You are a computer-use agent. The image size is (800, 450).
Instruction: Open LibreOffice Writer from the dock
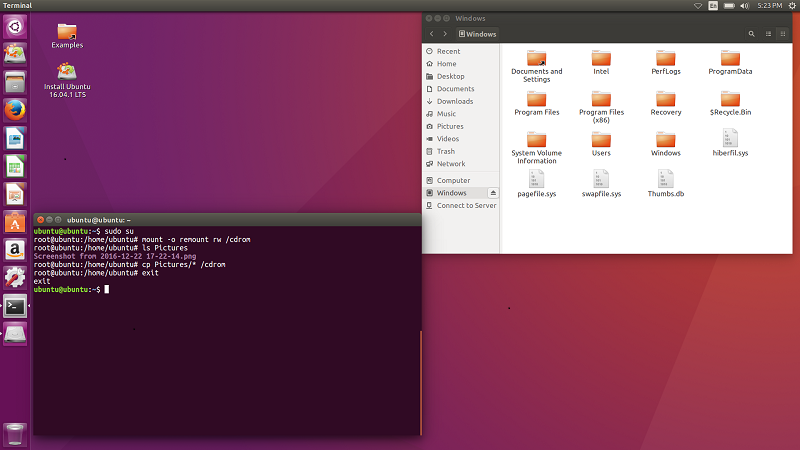(15, 138)
